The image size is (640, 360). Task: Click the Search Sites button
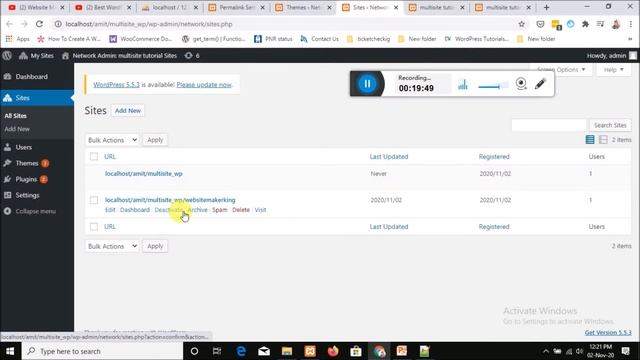tap(610, 125)
